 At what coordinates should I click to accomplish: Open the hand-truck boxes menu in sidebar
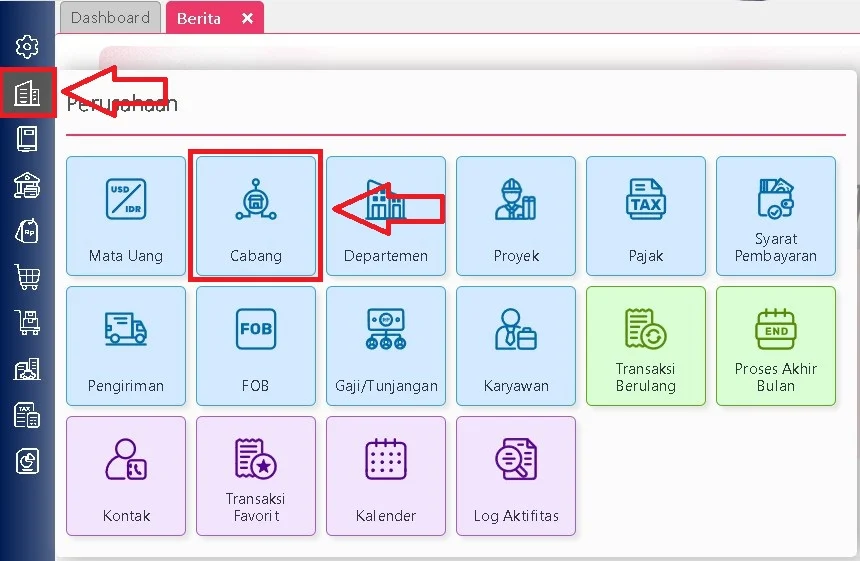coord(27,323)
